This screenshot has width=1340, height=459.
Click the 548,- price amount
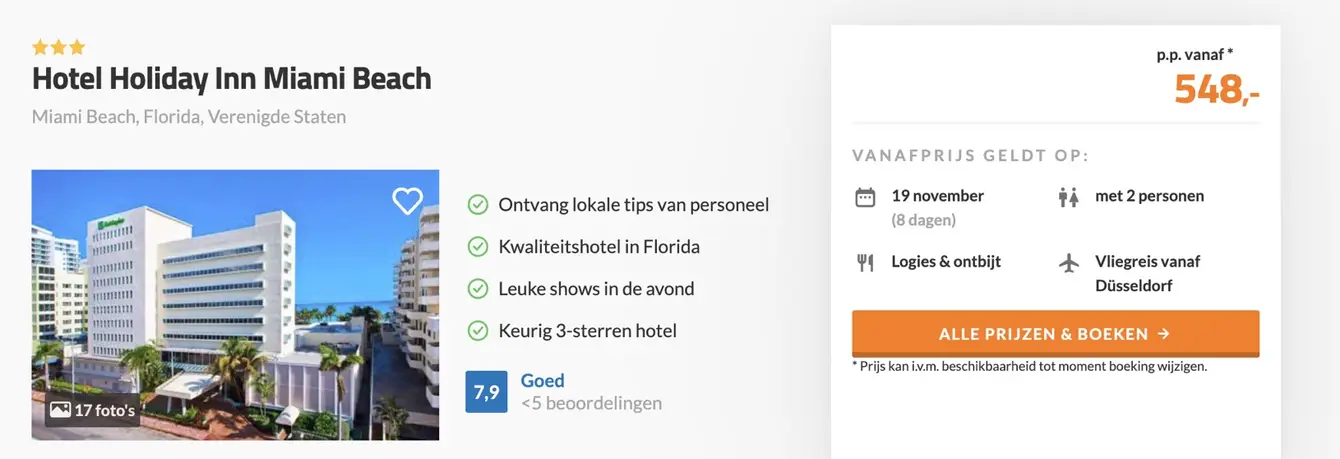[1217, 90]
